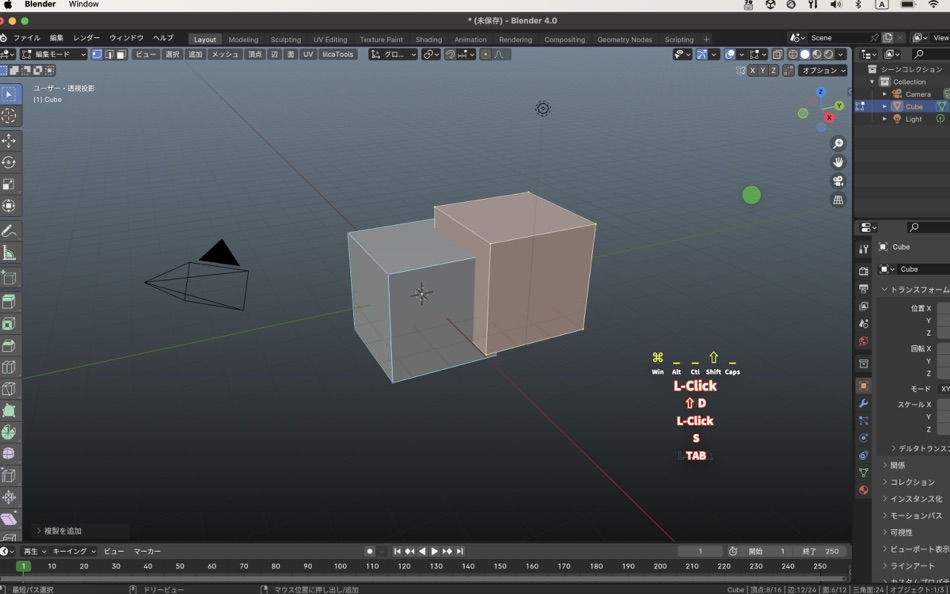
Task: Expand the Light item in outliner
Action: point(885,119)
